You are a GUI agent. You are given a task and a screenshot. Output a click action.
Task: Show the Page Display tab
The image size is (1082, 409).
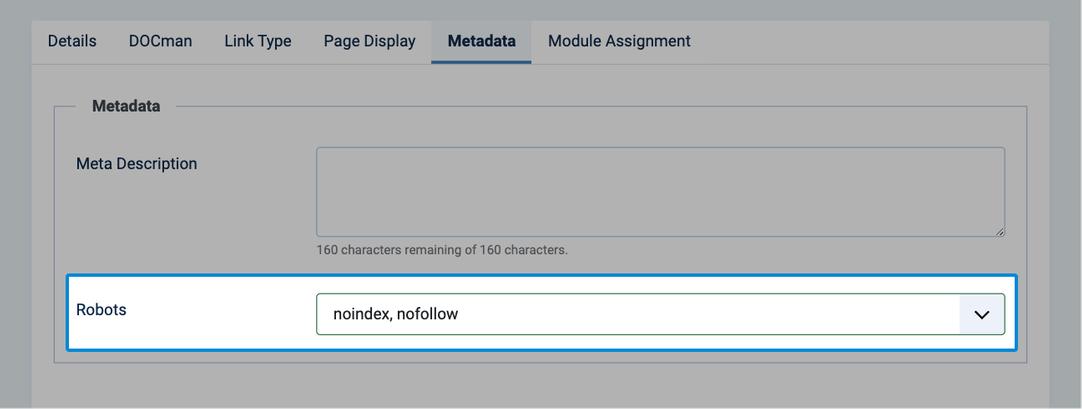(x=369, y=41)
